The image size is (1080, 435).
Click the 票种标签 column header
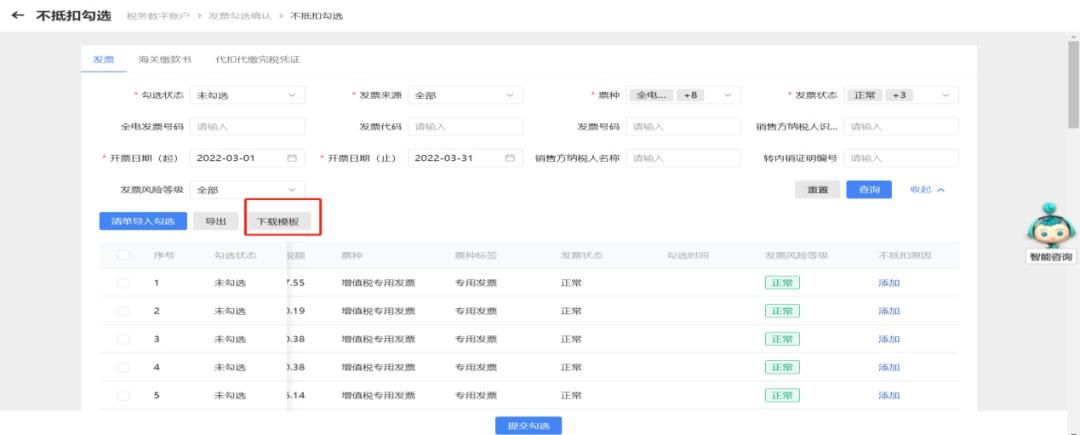[x=476, y=255]
